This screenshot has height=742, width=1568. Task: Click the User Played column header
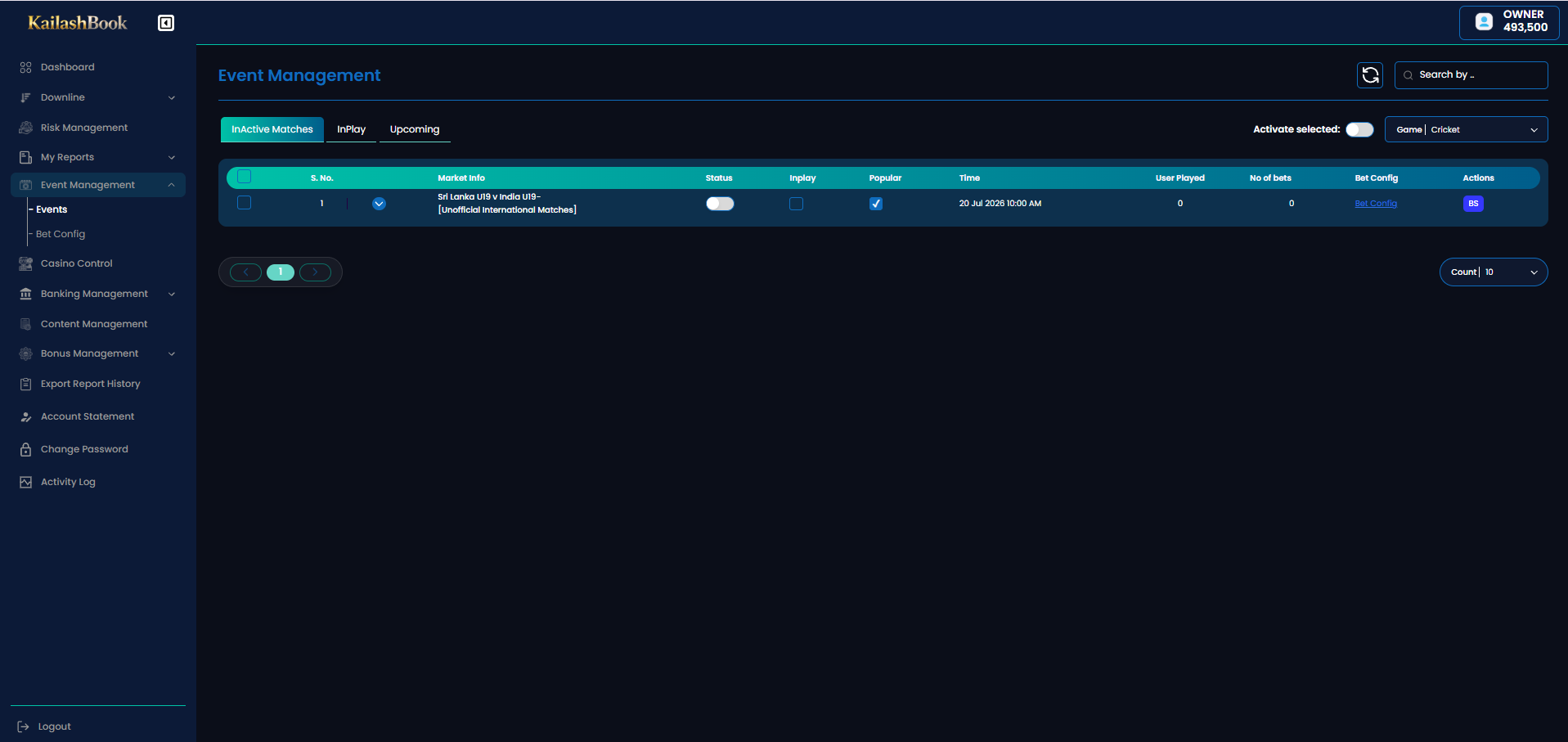pos(1180,178)
